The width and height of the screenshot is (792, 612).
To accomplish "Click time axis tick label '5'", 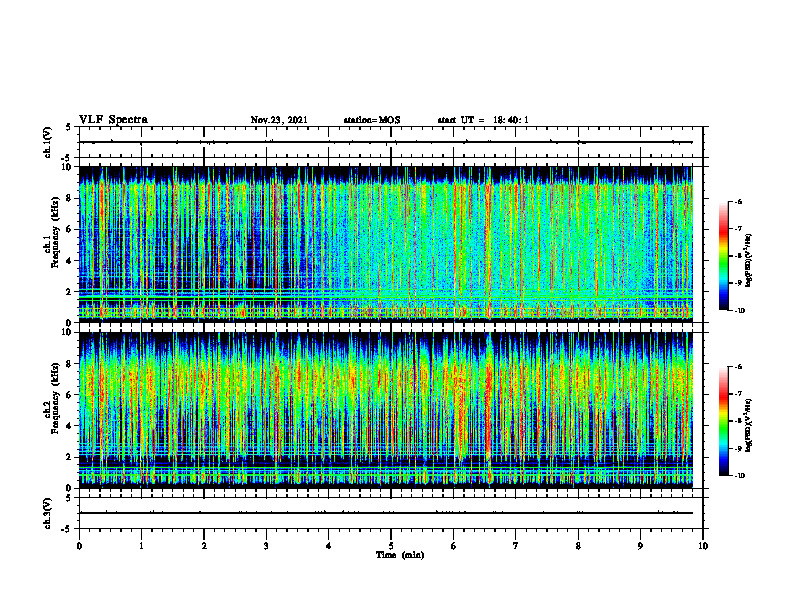I will click(391, 546).
